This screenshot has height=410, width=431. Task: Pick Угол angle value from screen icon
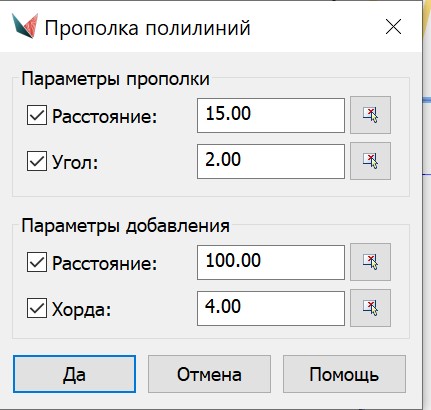(370, 161)
